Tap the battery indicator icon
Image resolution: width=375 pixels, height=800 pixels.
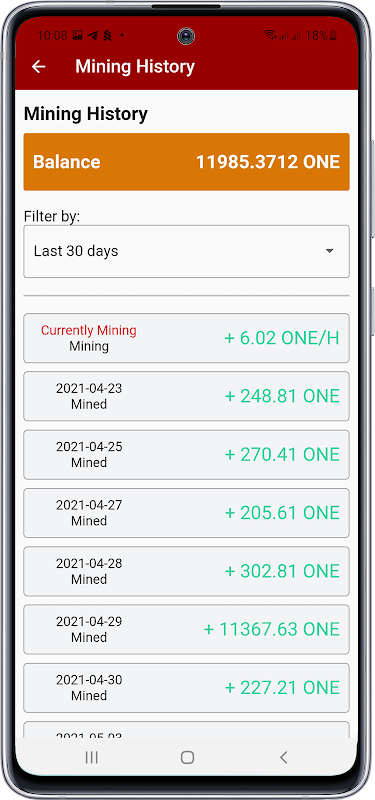(x=333, y=36)
